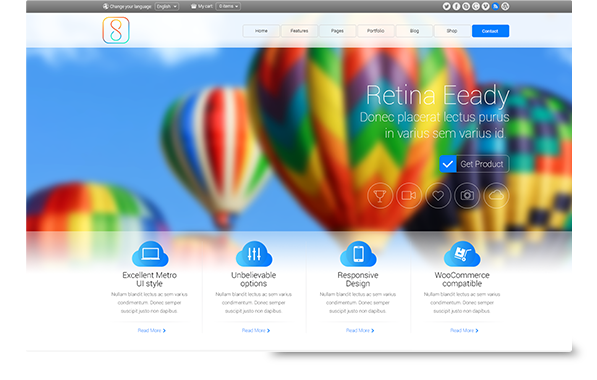Open the Features menu item

tap(299, 31)
